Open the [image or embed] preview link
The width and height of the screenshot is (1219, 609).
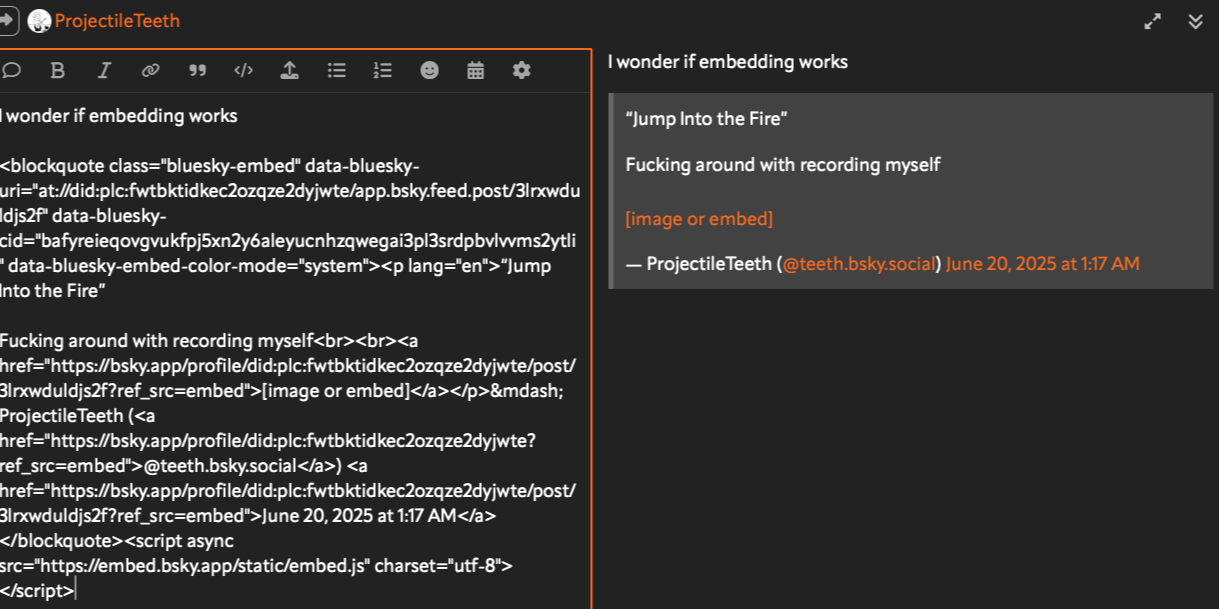click(x=699, y=218)
